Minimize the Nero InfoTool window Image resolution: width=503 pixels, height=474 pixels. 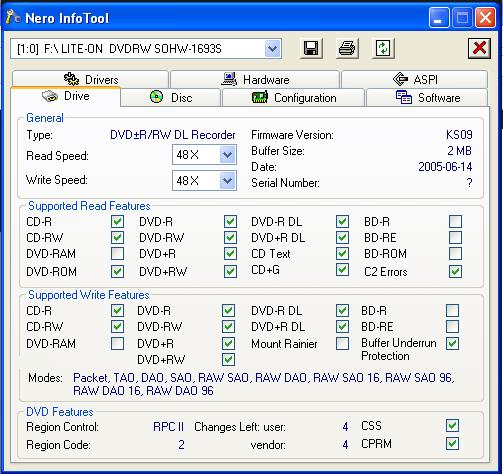click(439, 18)
